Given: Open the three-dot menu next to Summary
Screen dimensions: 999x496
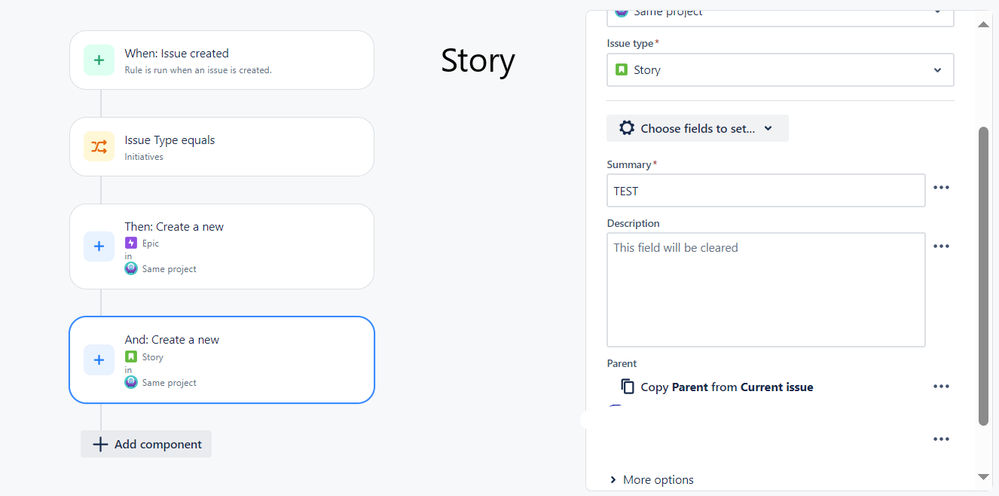Looking at the screenshot, I should (x=941, y=188).
